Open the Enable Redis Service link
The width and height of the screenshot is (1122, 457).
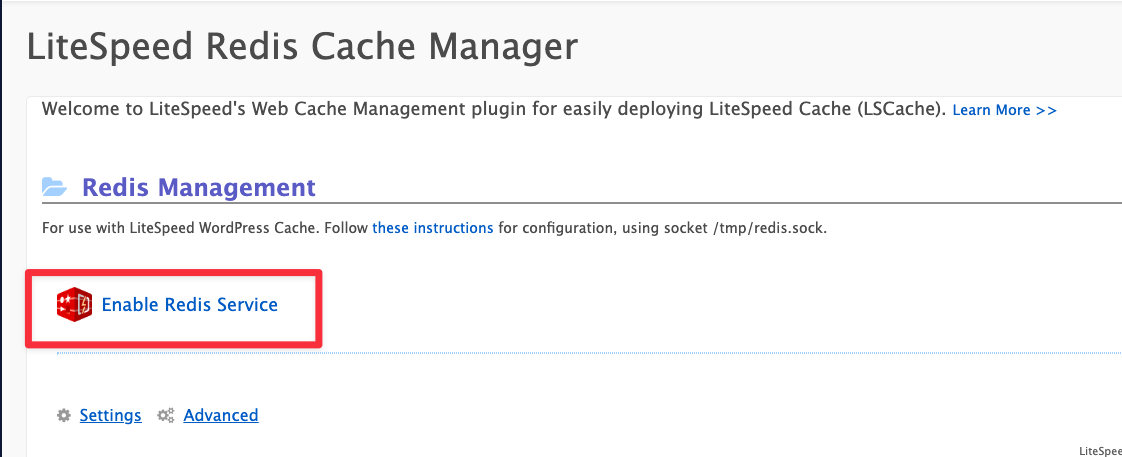pos(190,305)
